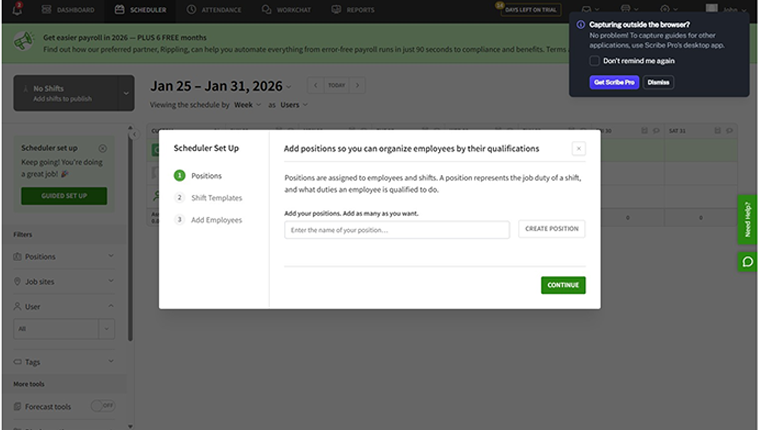Image resolution: width=758 pixels, height=430 pixels.
Task: Switch to the Attendance tab
Action: coord(211,10)
